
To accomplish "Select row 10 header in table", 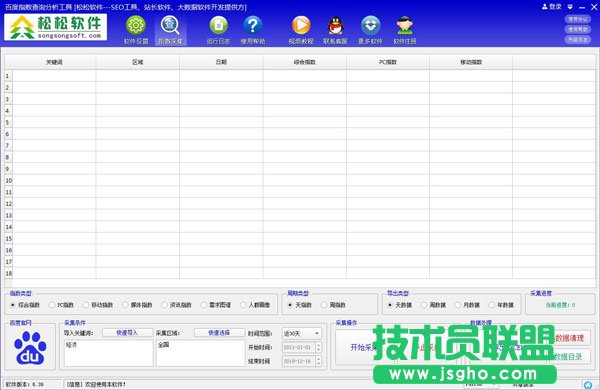I will [x=8, y=180].
